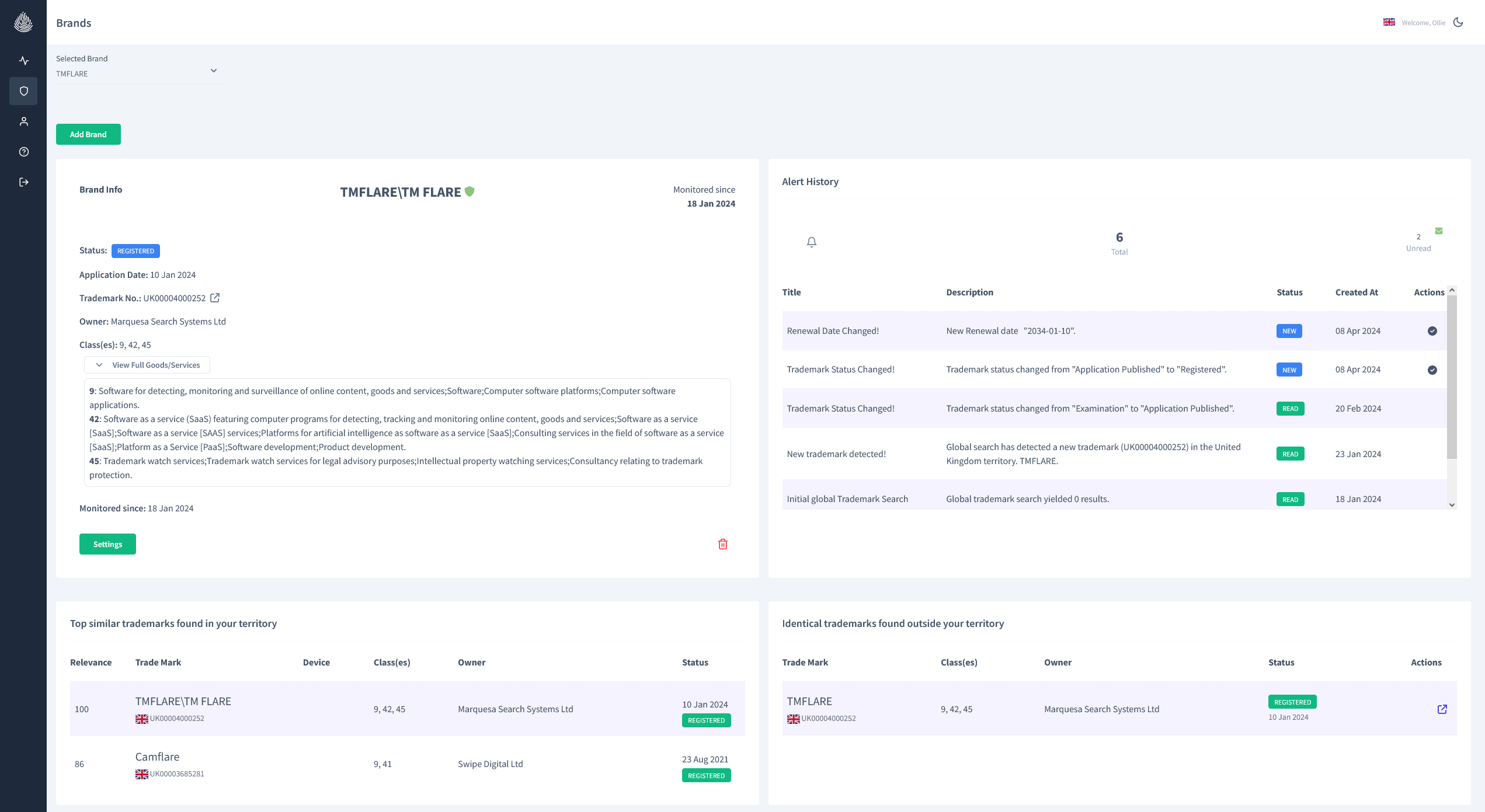Viewport: 1485px width, 812px height.
Task: Click the Add Brand button
Action: (x=88, y=134)
